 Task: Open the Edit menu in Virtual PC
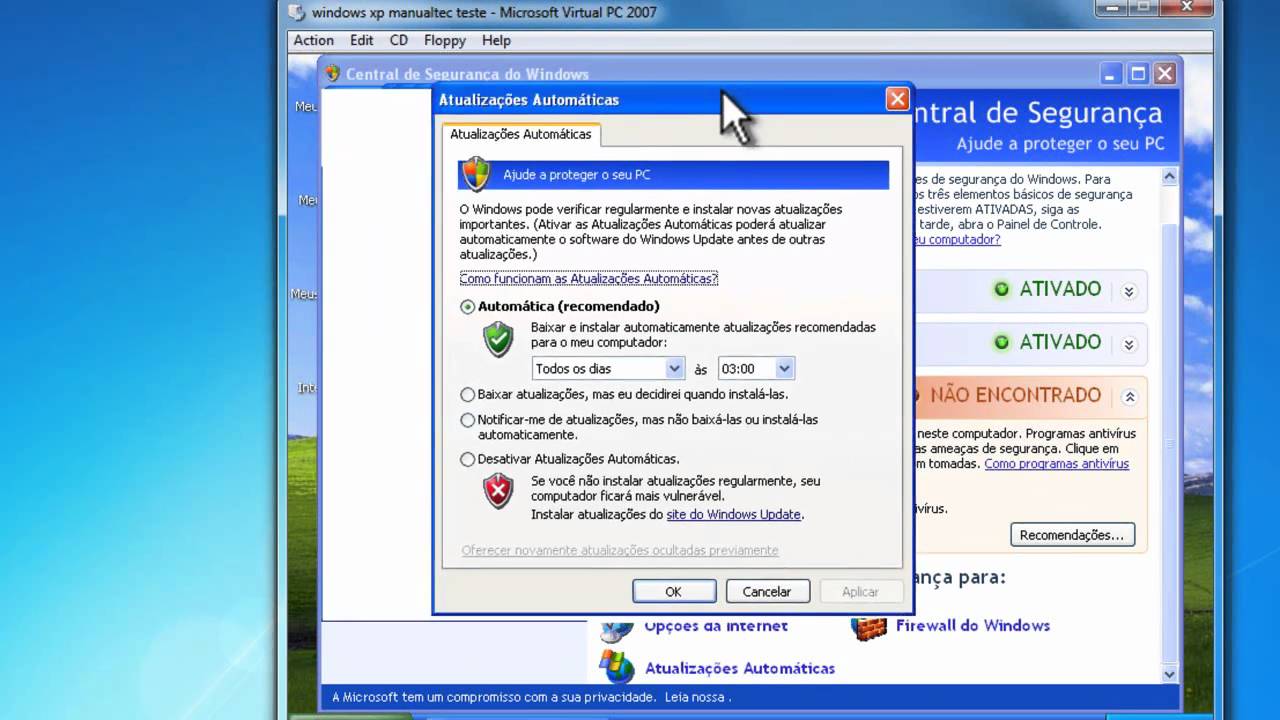point(362,41)
